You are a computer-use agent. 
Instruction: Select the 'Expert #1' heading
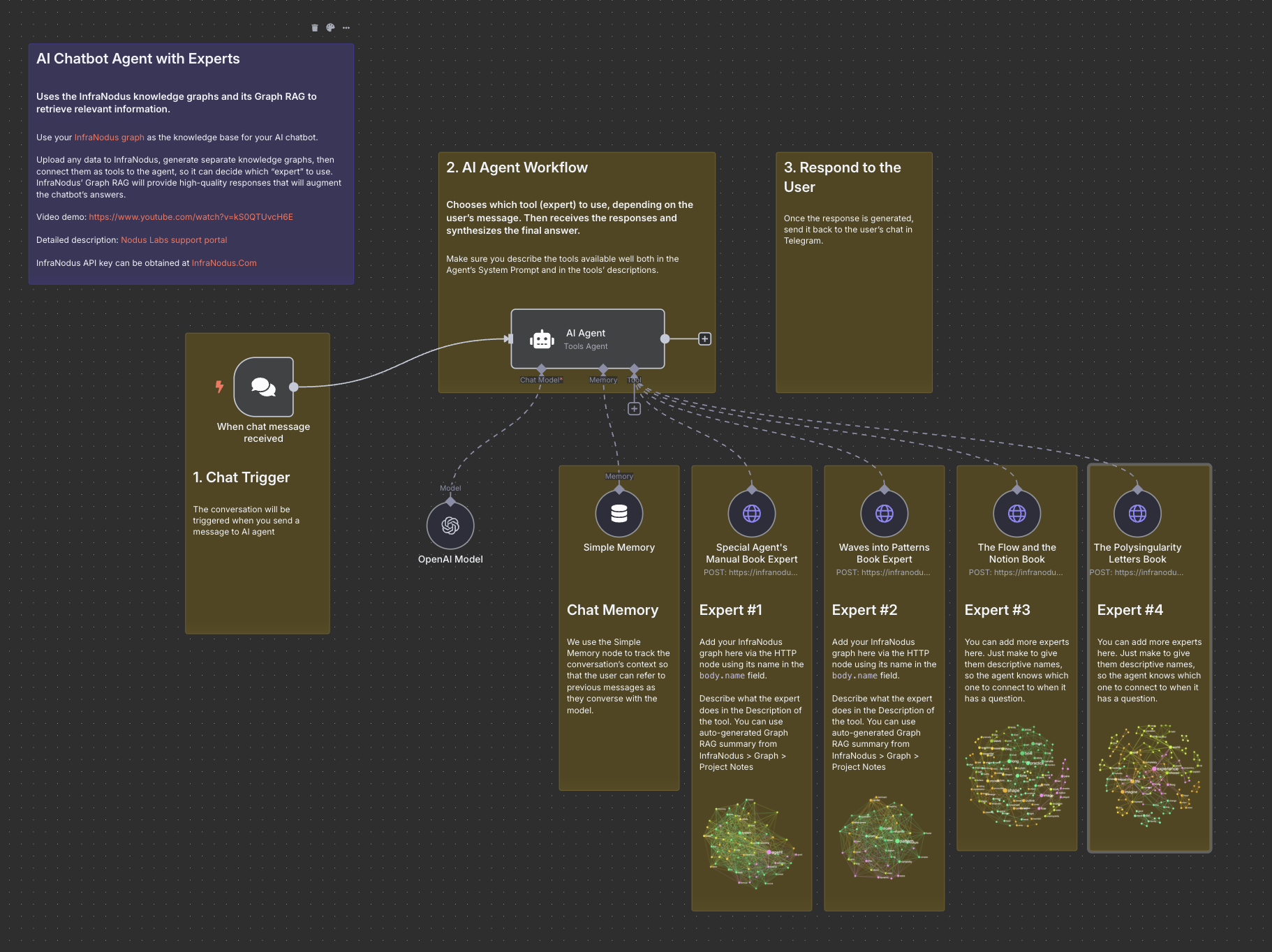coord(731,610)
